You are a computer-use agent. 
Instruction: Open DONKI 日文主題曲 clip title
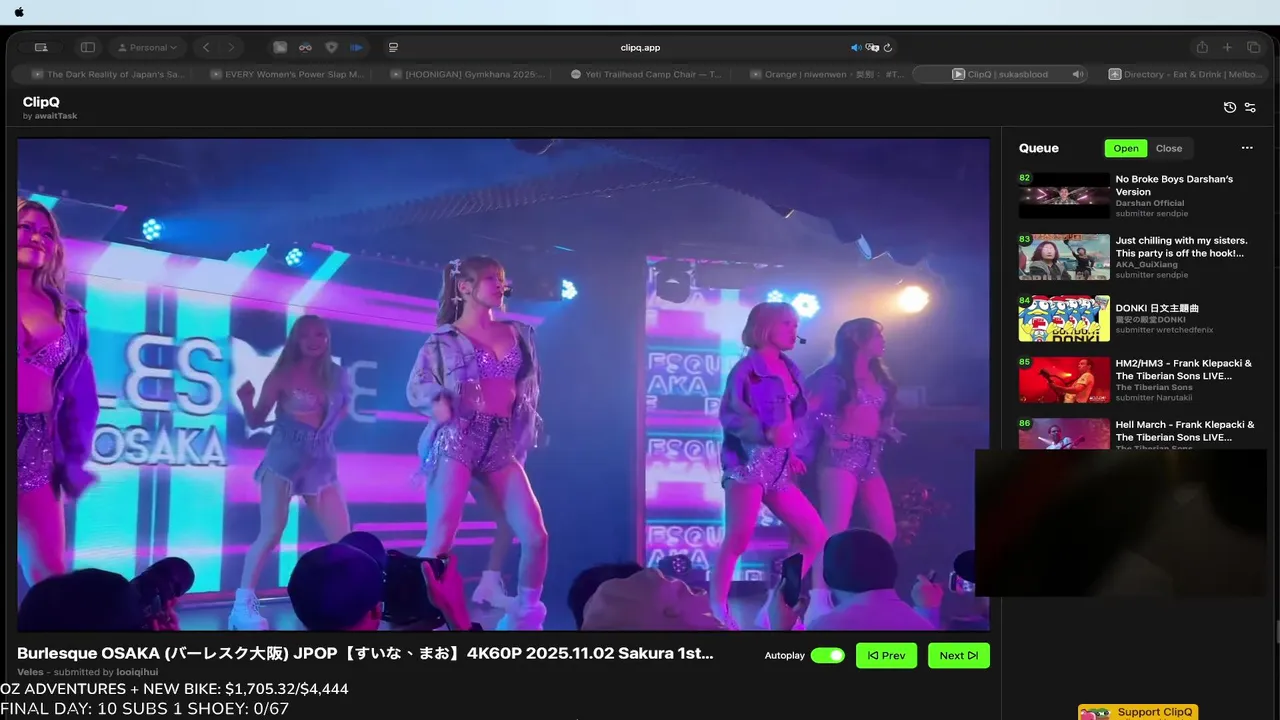coord(1157,308)
